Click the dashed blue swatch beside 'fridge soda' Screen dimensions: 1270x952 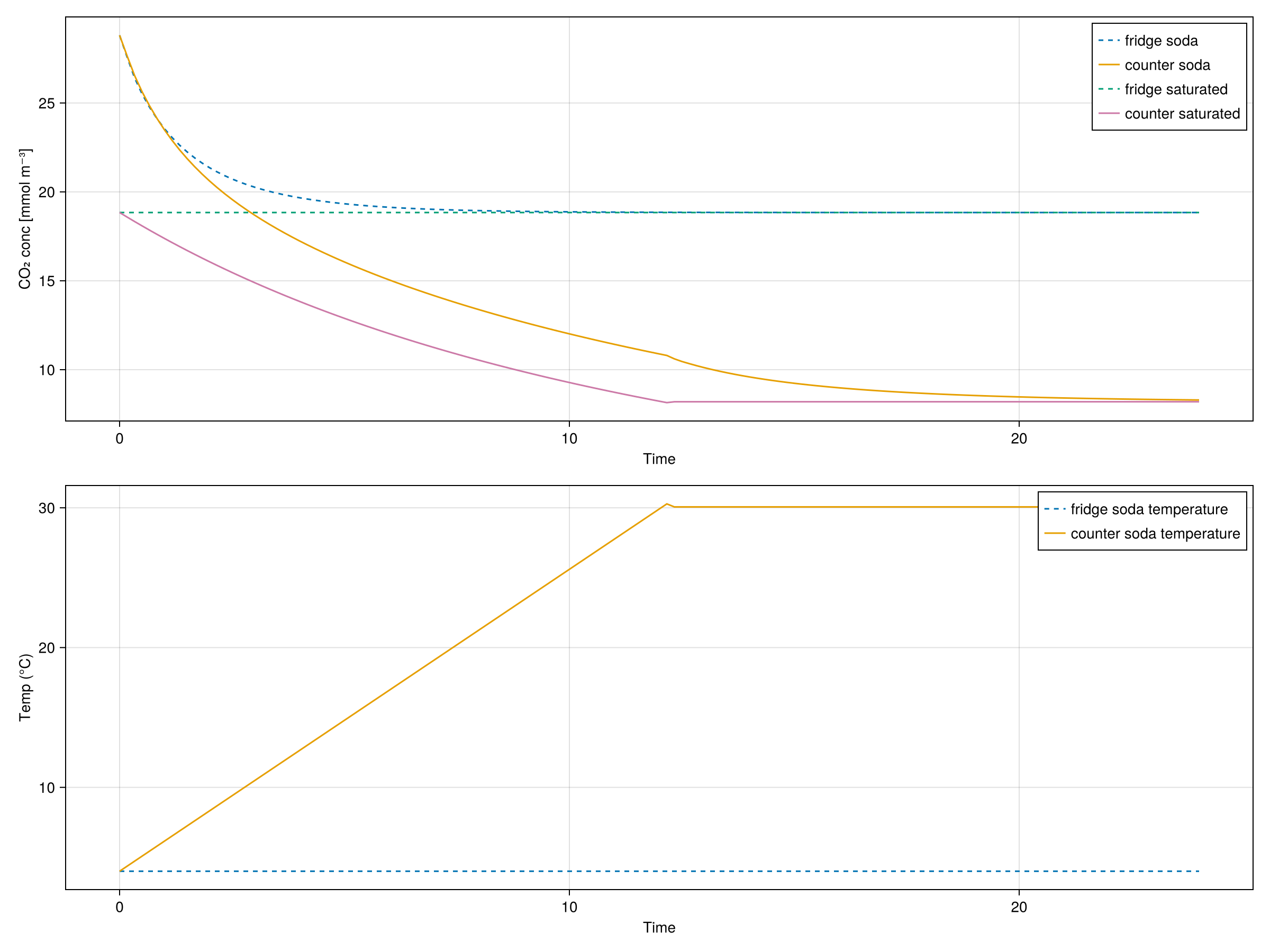[x=1109, y=41]
